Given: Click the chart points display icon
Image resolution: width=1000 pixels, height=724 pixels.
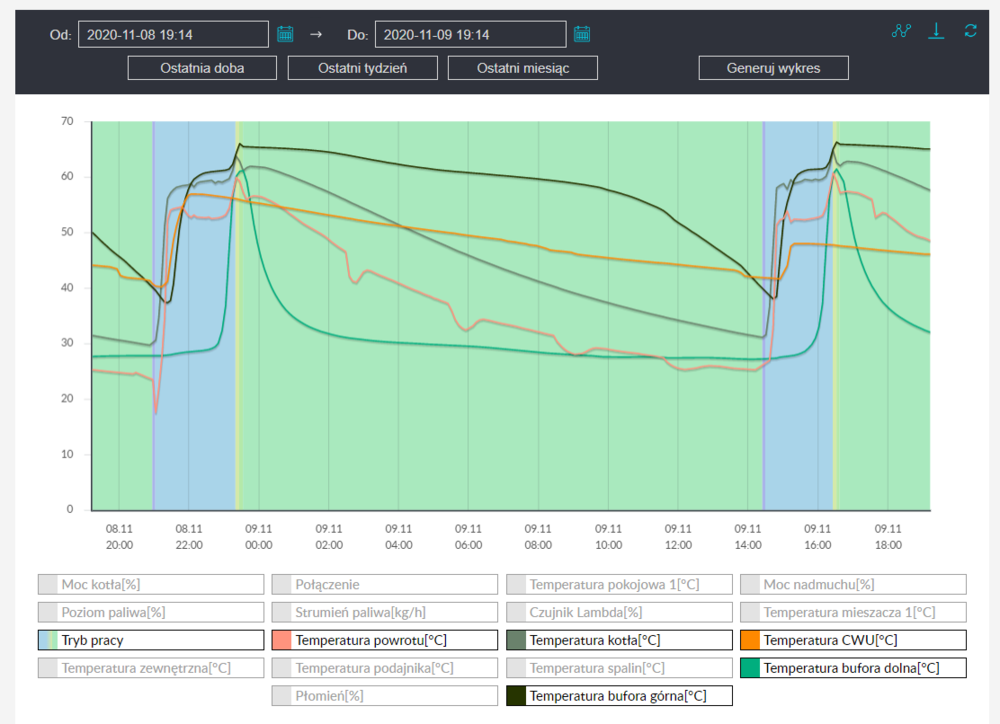Looking at the screenshot, I should (901, 31).
